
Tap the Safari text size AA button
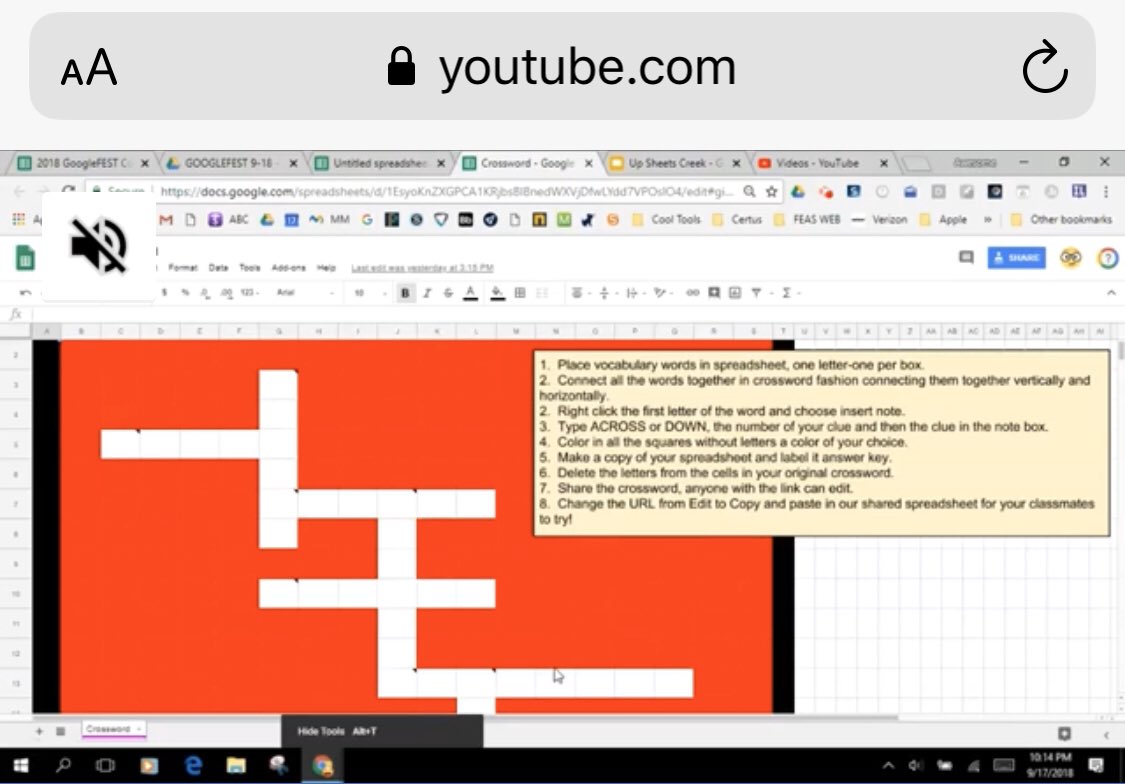(89, 68)
